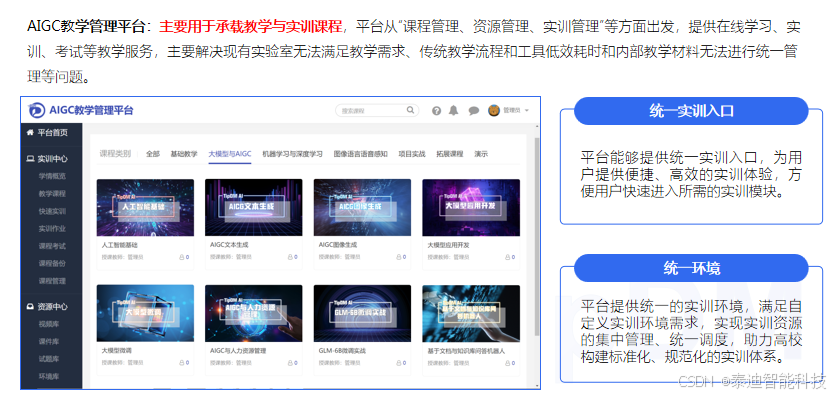Open the AIGC图像生成 course thumbnail
The image size is (838, 397).
(x=362, y=207)
